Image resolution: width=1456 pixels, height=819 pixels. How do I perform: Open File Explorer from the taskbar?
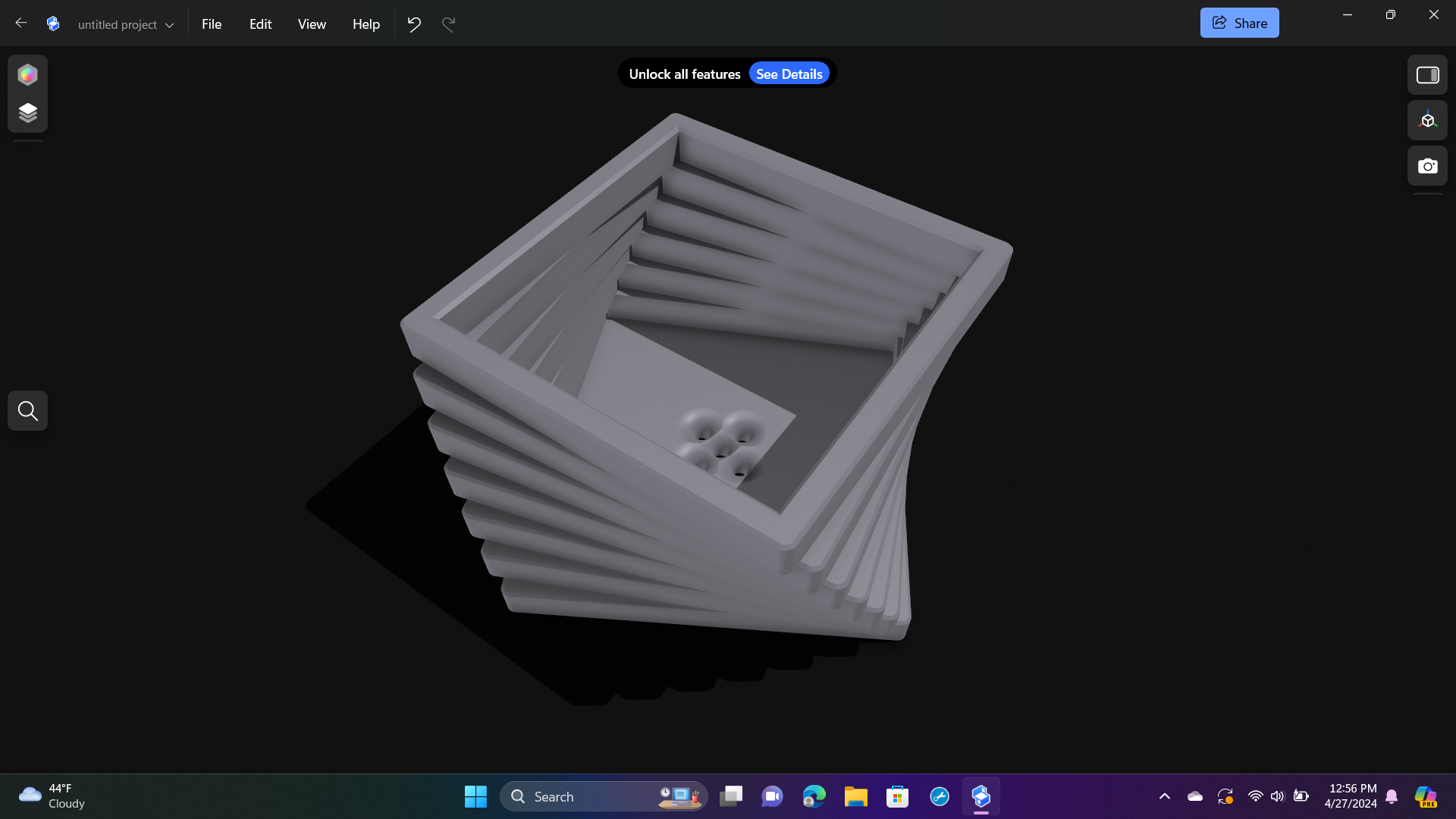[855, 796]
